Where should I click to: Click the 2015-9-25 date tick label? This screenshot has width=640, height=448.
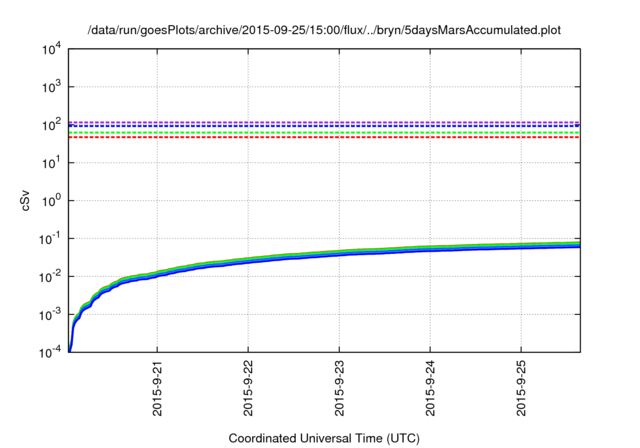click(521, 388)
